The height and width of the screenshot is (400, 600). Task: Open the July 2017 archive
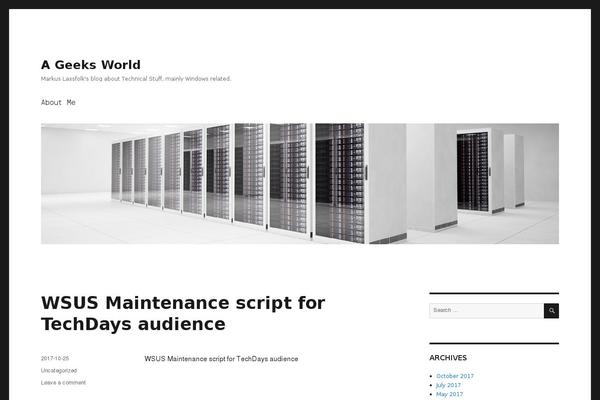click(x=448, y=385)
